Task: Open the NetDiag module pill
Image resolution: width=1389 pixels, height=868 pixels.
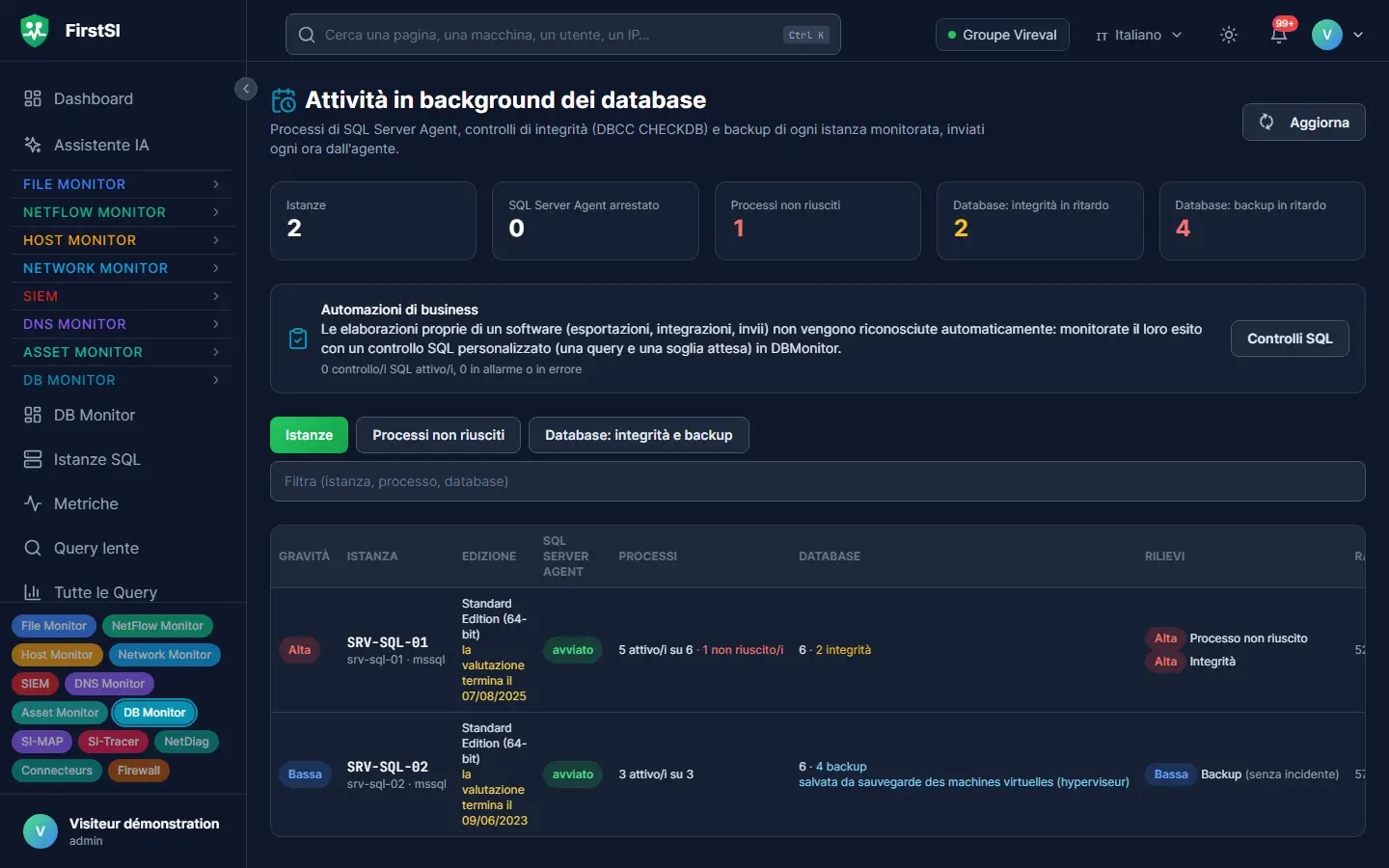Action: (186, 742)
